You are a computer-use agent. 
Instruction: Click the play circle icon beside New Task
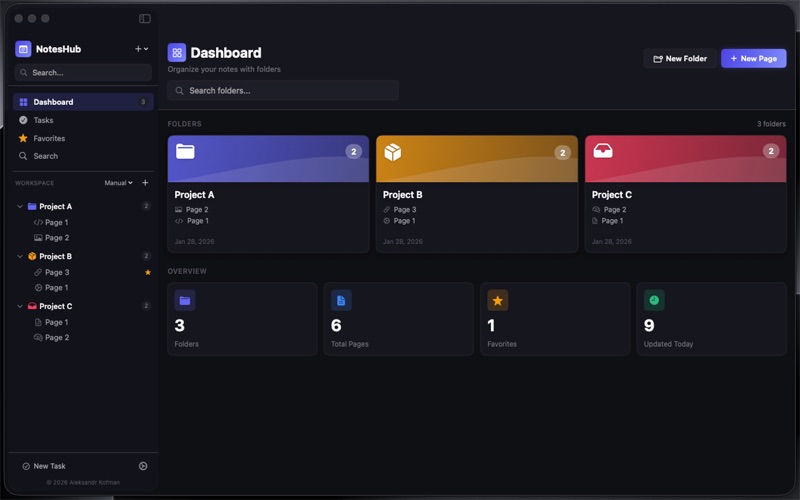[143, 466]
